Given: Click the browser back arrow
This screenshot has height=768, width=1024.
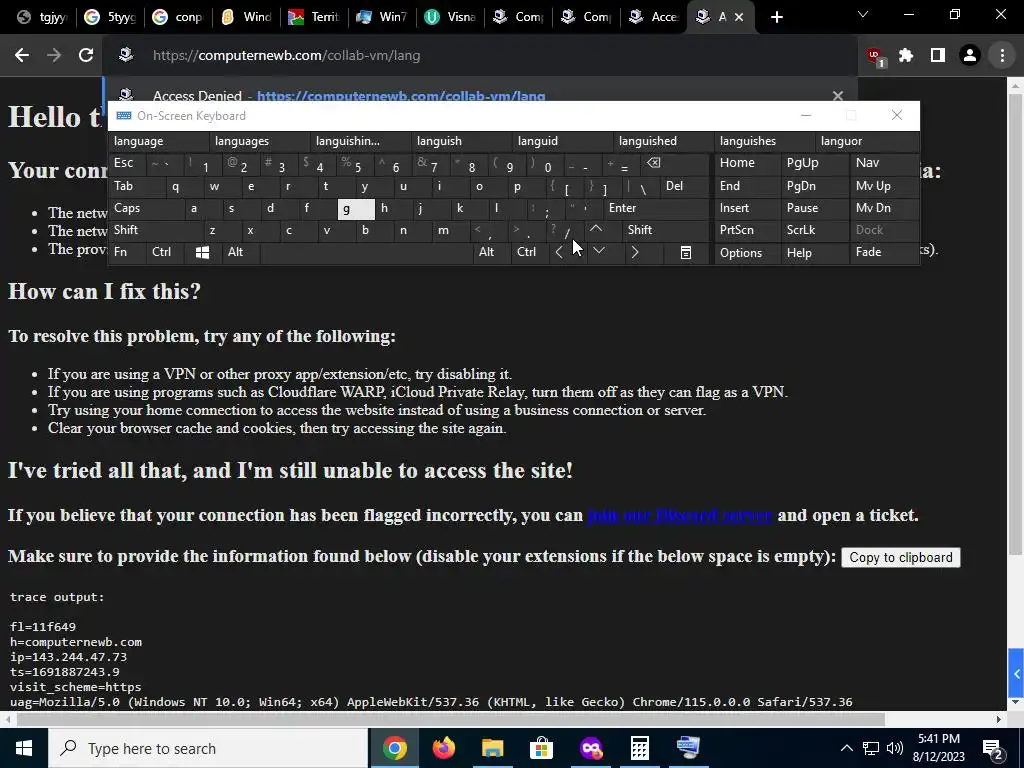Looking at the screenshot, I should 22,56.
